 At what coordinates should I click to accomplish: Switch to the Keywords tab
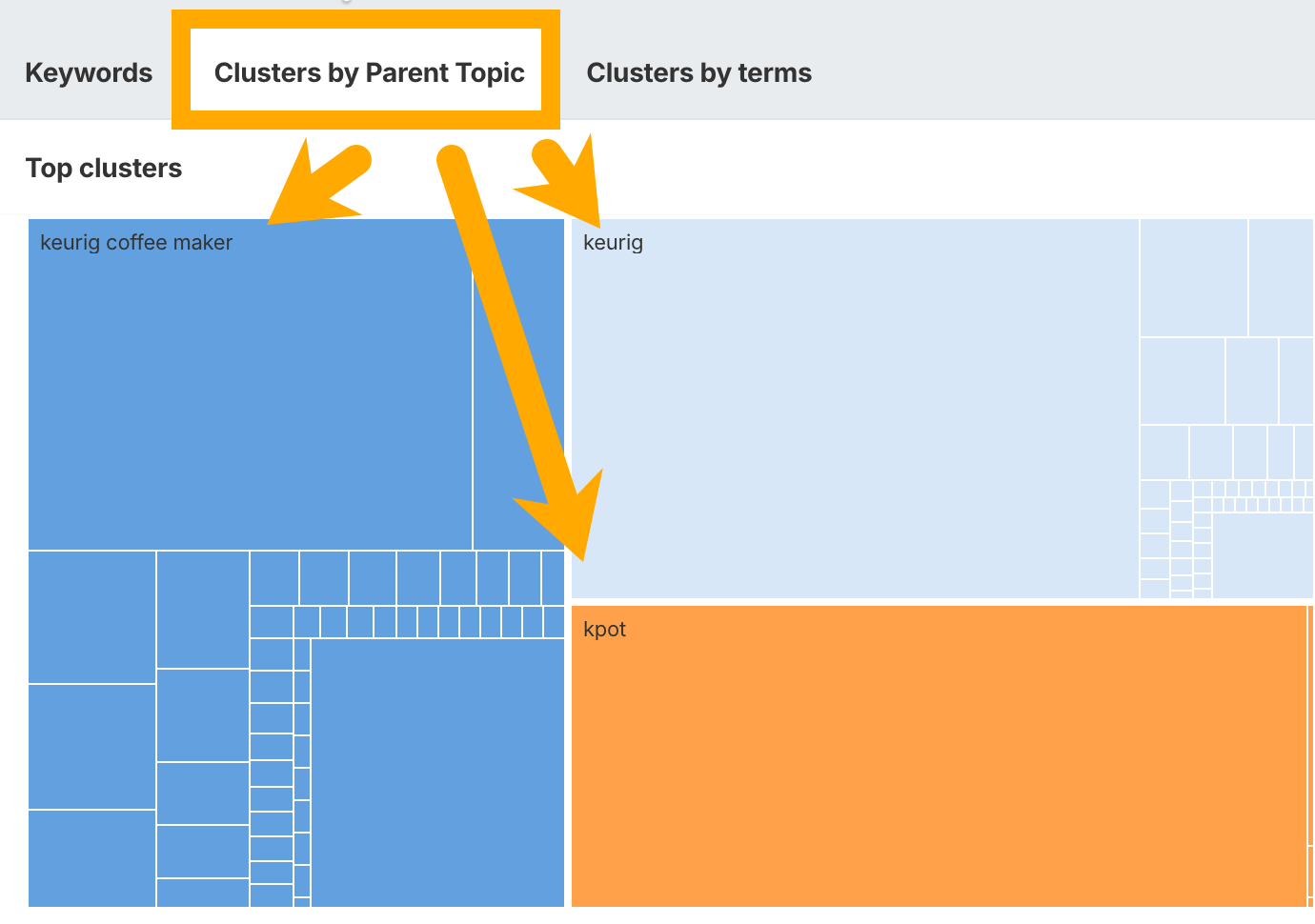tap(89, 73)
